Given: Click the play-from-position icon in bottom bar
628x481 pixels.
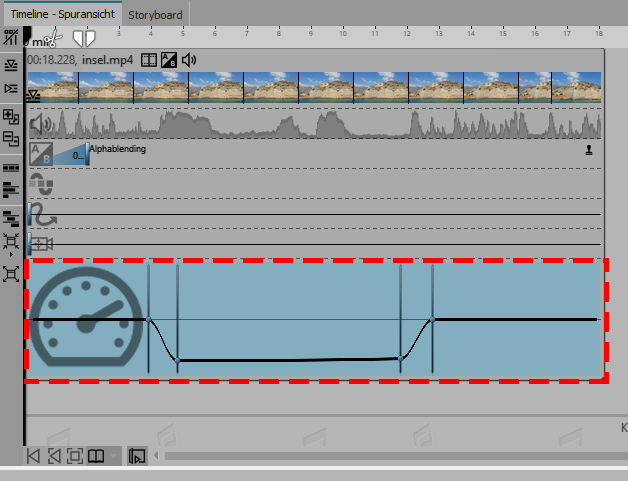Looking at the screenshot, I should (137, 456).
